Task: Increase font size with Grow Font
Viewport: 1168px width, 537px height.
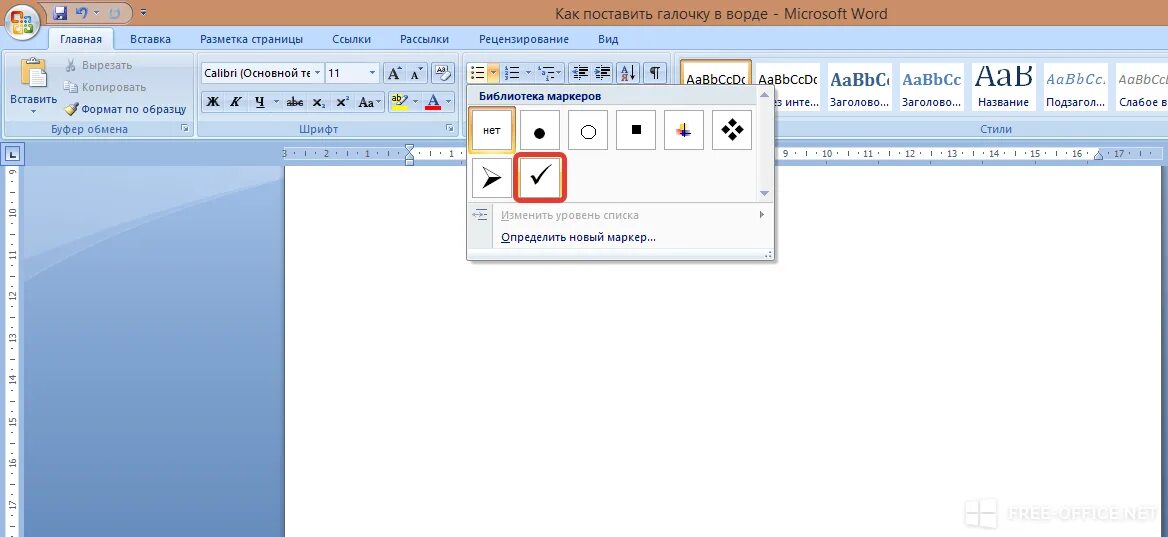Action: click(x=394, y=73)
